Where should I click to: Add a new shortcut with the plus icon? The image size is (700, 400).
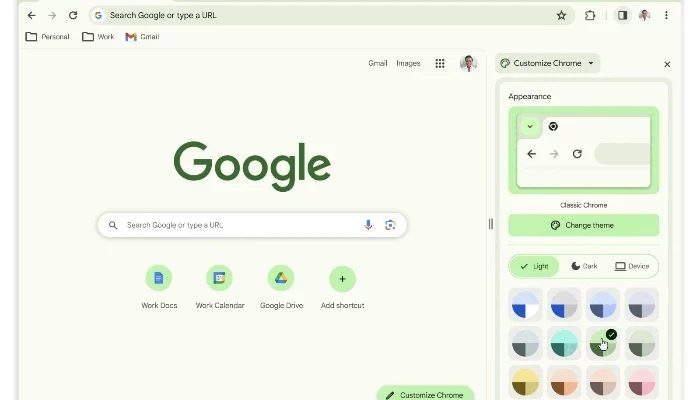tap(342, 279)
